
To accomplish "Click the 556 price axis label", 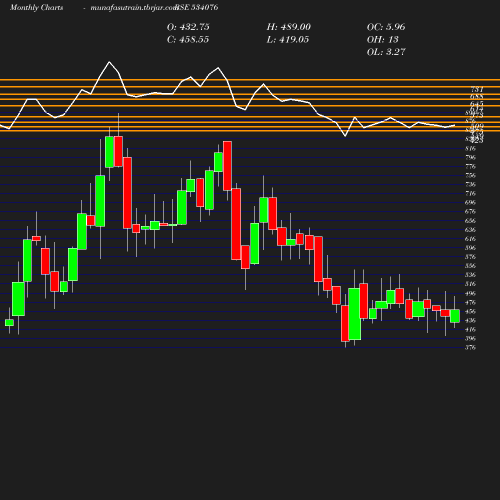I will (470, 266).
